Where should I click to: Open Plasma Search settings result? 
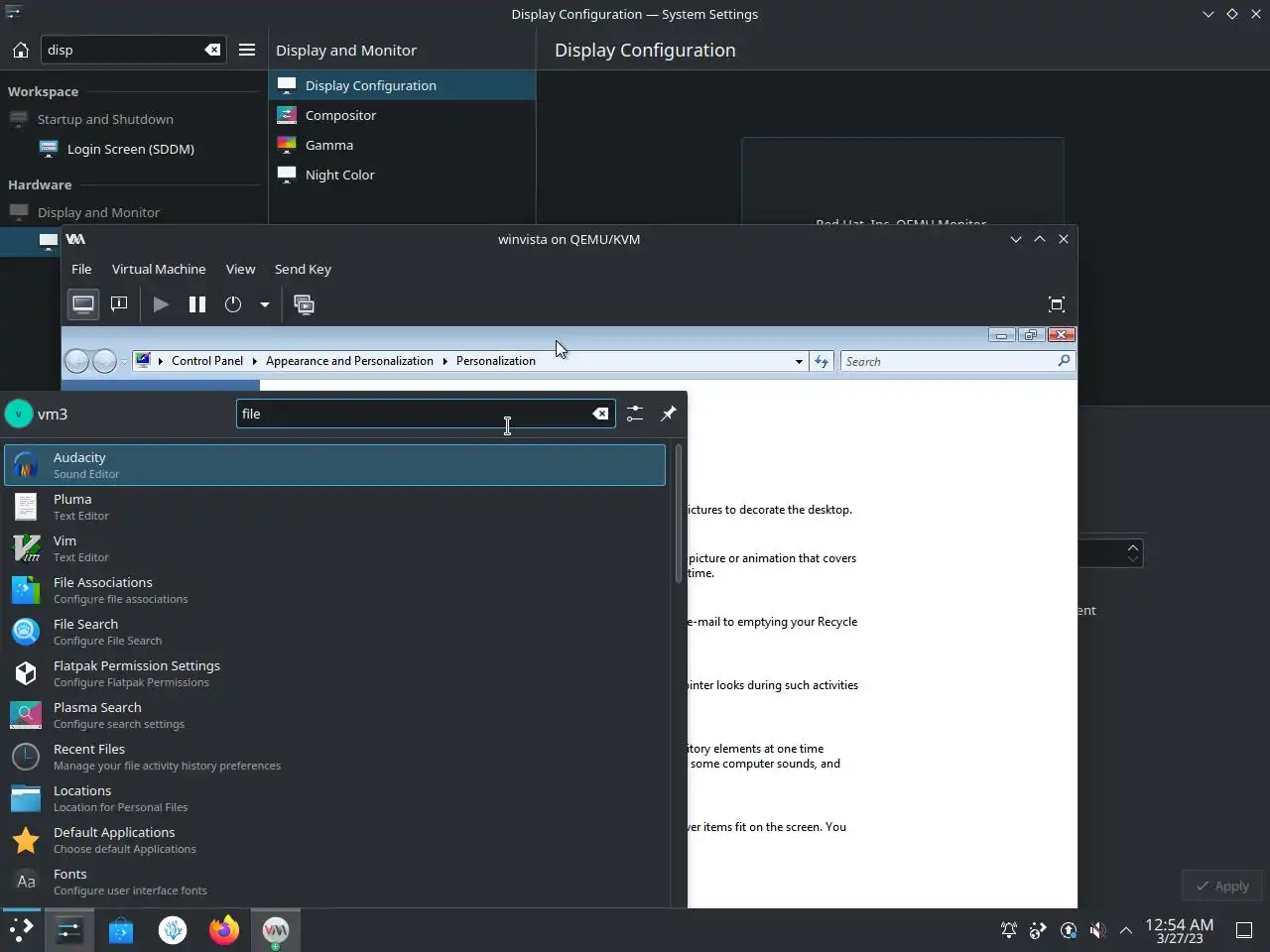[334, 715]
